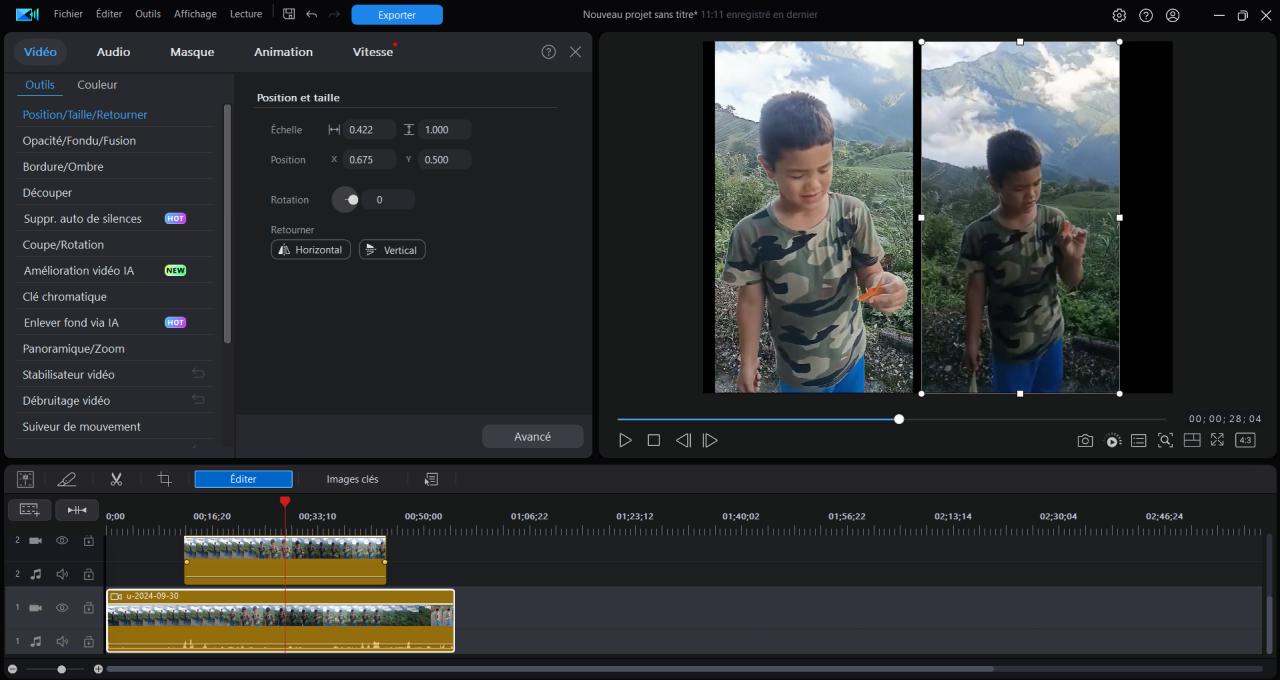Take a snapshot of the preview frame

[x=1085, y=440]
